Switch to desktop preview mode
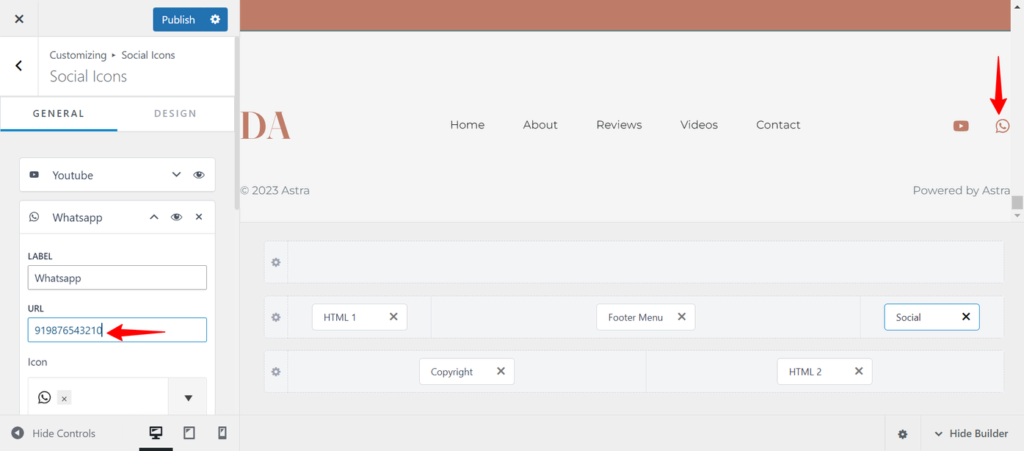1024x451 pixels. pyautogui.click(x=156, y=433)
